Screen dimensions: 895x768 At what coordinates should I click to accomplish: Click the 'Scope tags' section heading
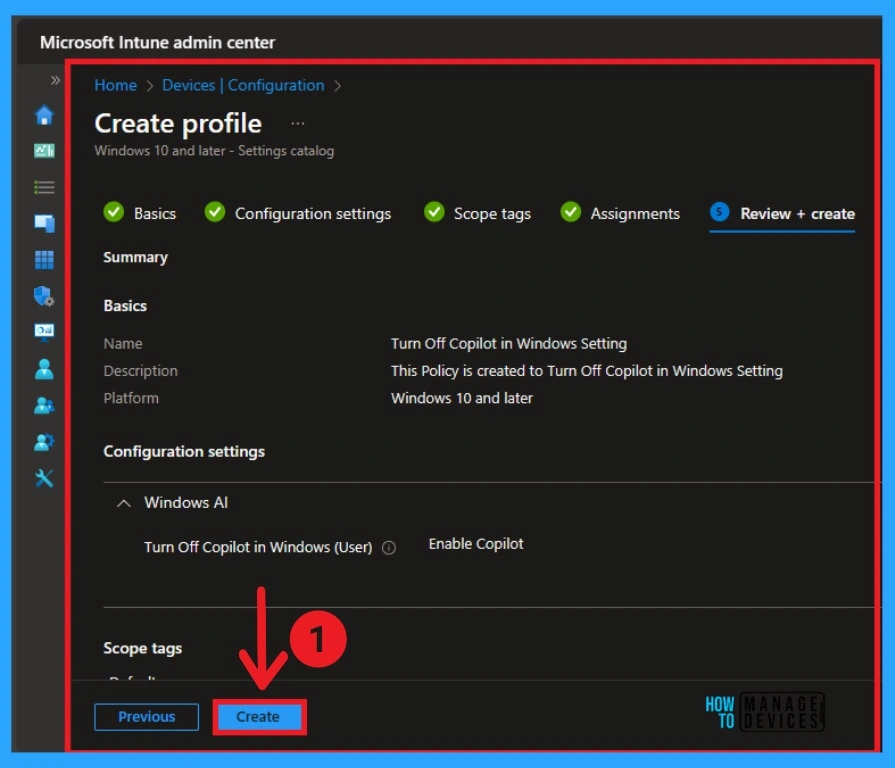pos(143,648)
